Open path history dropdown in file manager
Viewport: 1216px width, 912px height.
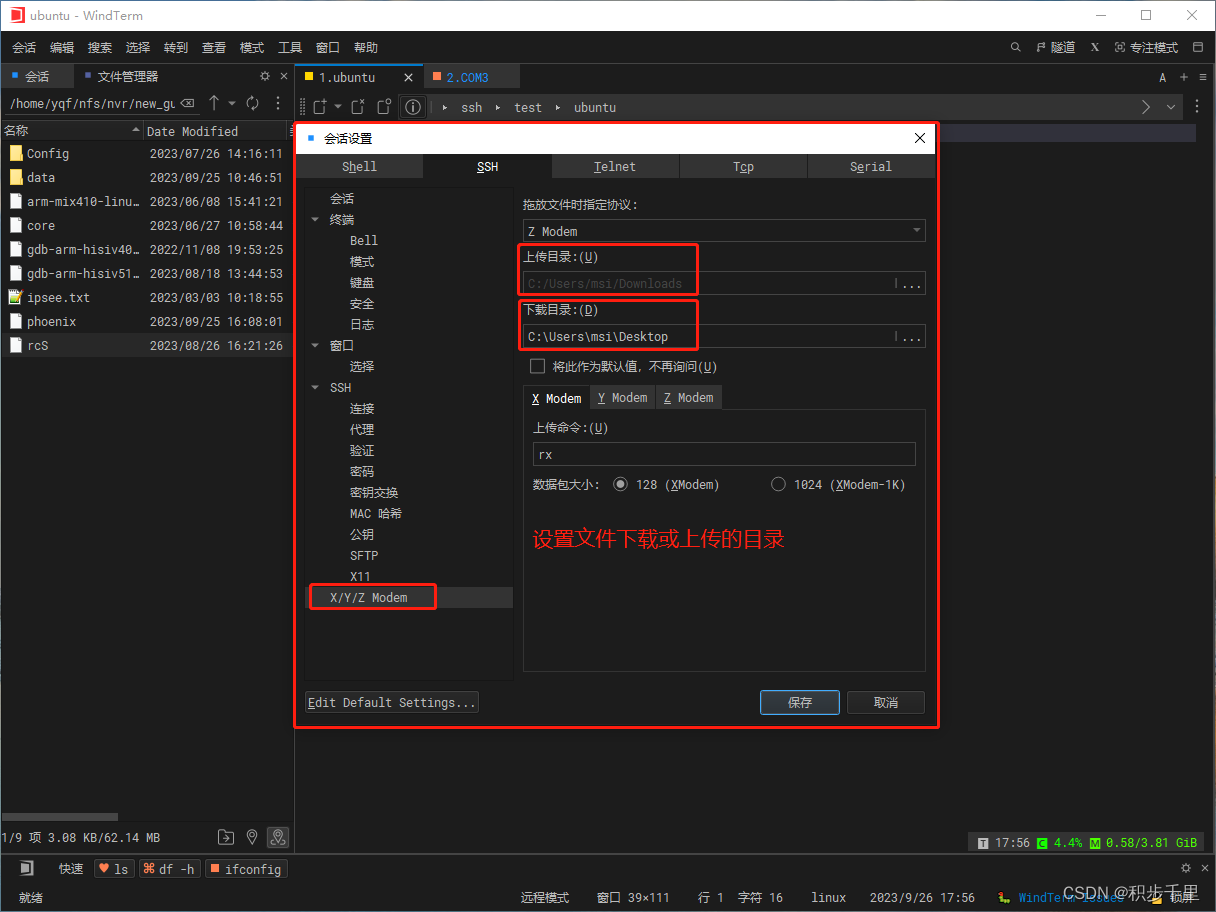232,104
